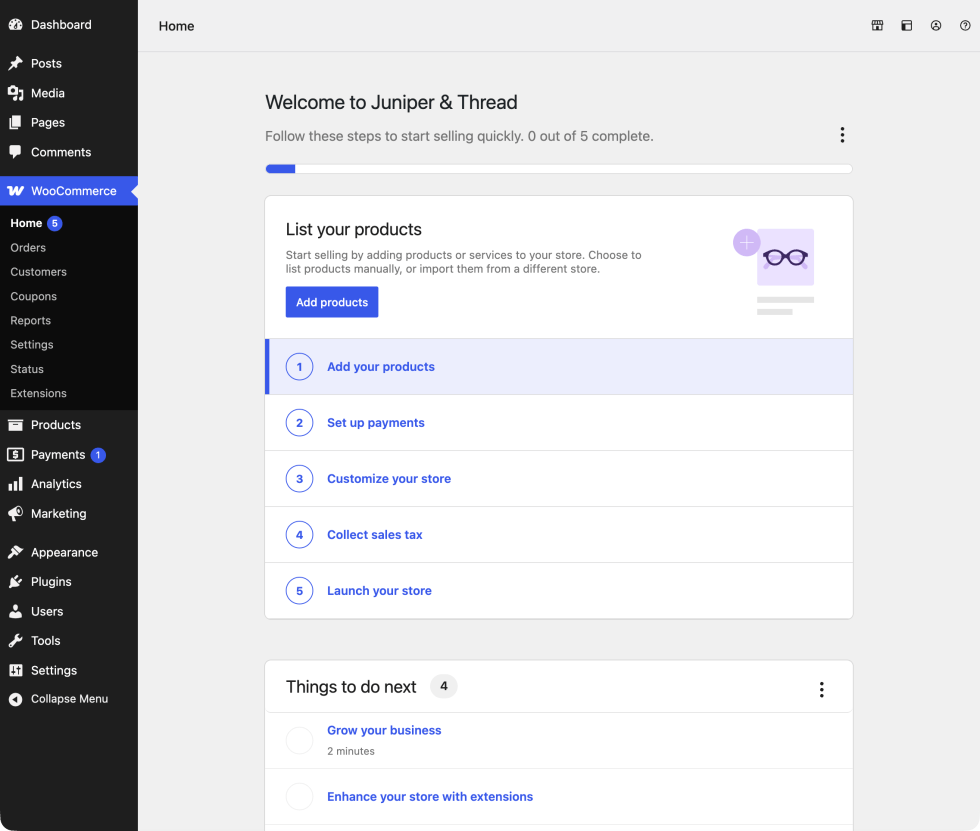The width and height of the screenshot is (980, 831).
Task: Click the step 1 number circle
Action: (299, 367)
